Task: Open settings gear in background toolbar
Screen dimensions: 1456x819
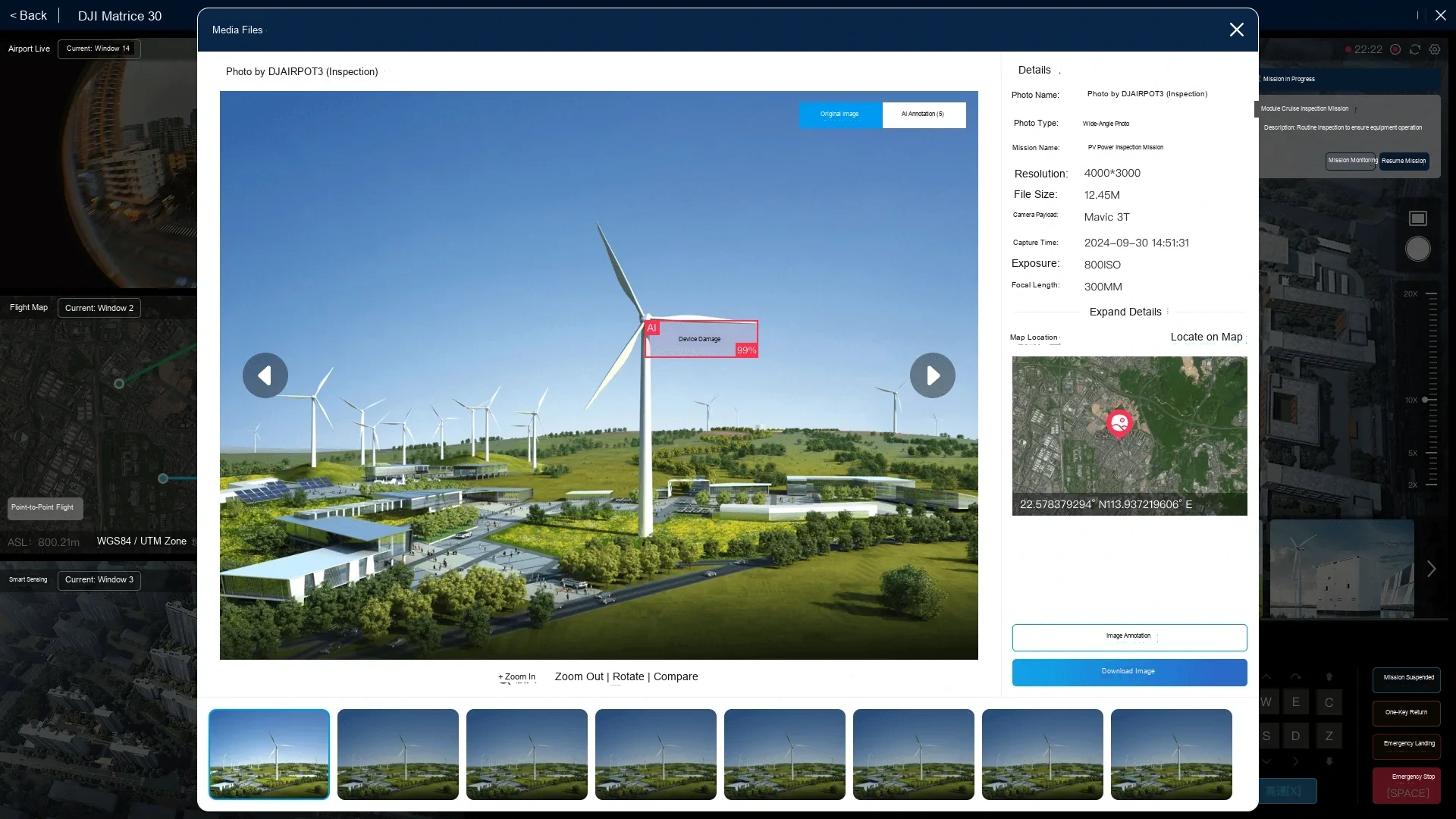Action: (1435, 49)
